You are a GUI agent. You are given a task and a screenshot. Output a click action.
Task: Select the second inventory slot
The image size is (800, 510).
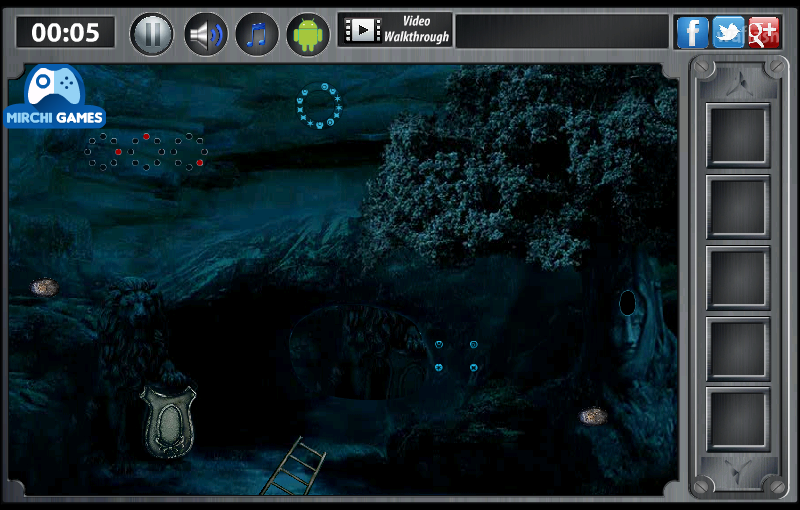738,207
